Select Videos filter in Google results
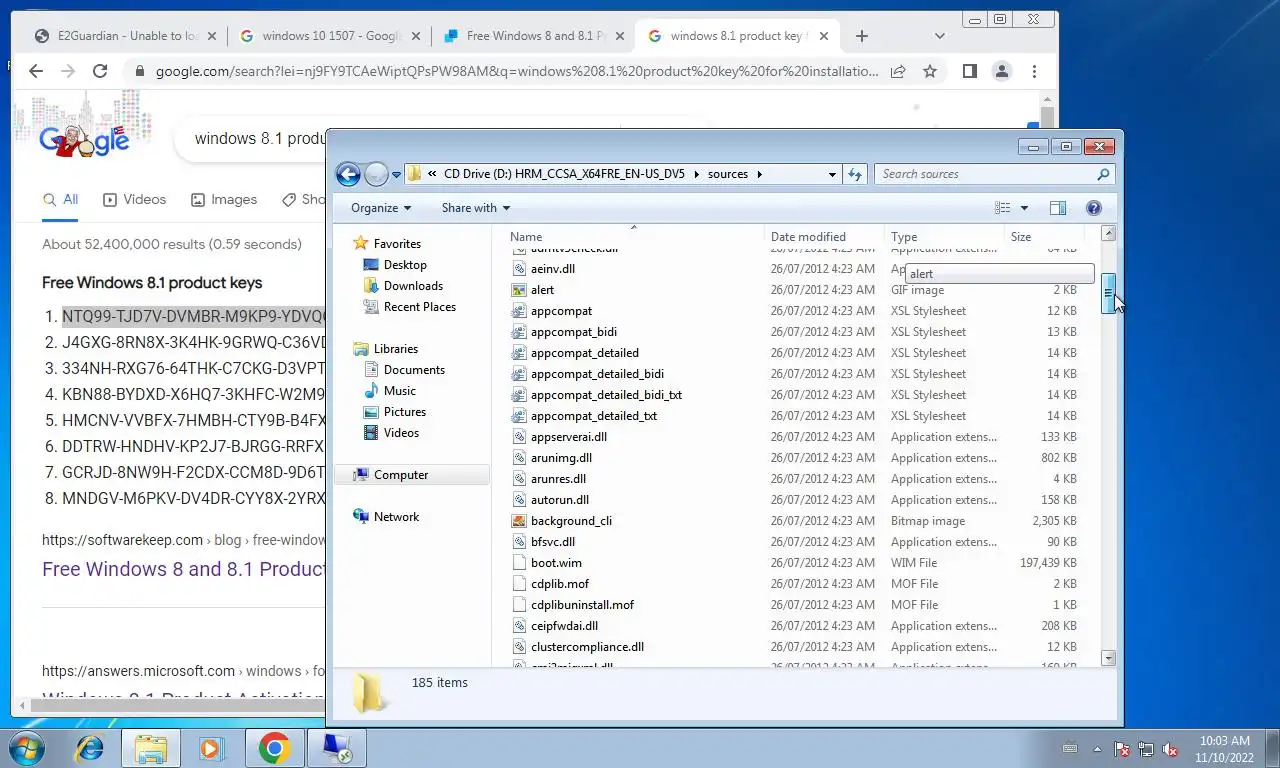This screenshot has height=768, width=1280. coord(135,200)
